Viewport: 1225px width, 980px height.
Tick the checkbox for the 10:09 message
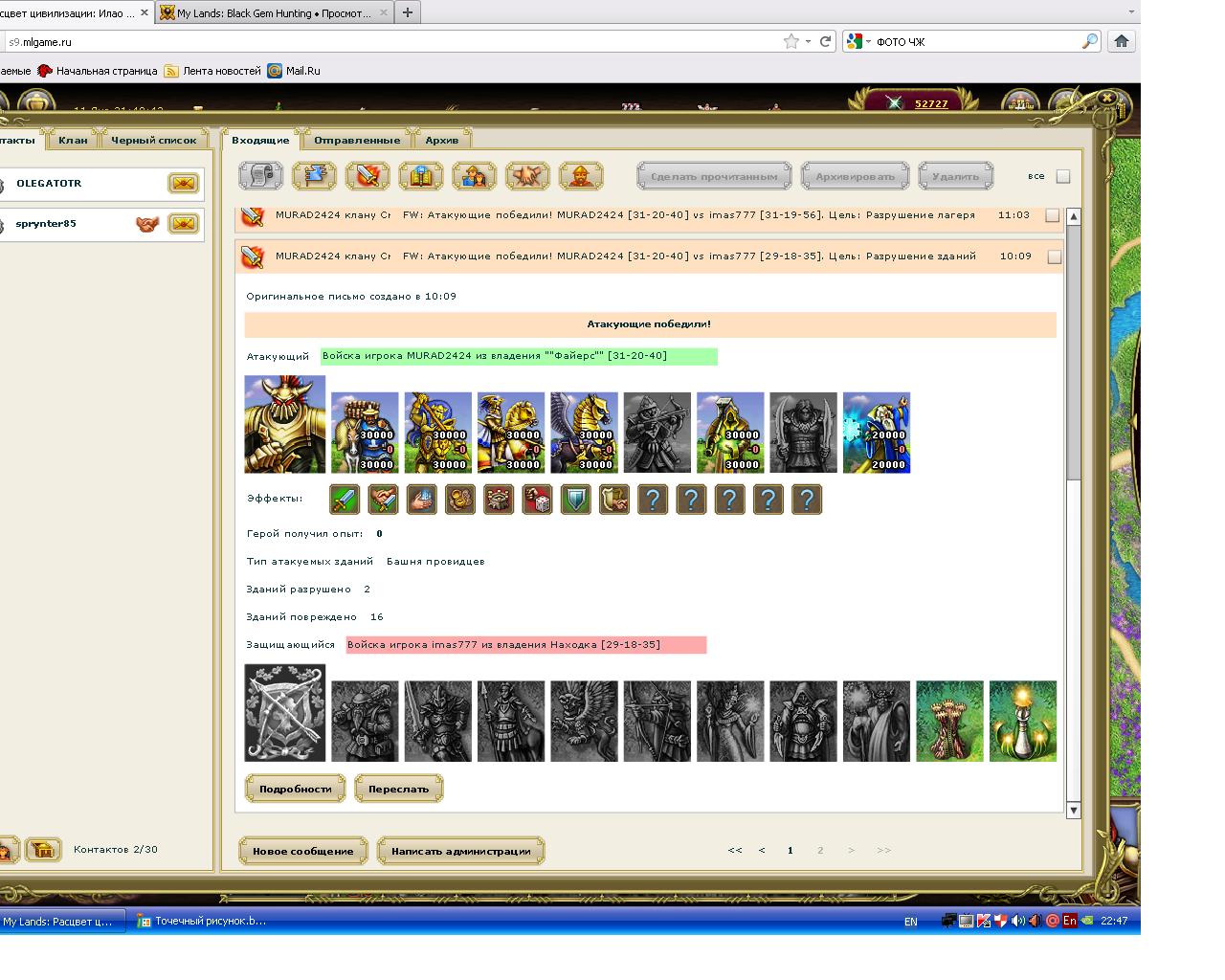(1054, 256)
